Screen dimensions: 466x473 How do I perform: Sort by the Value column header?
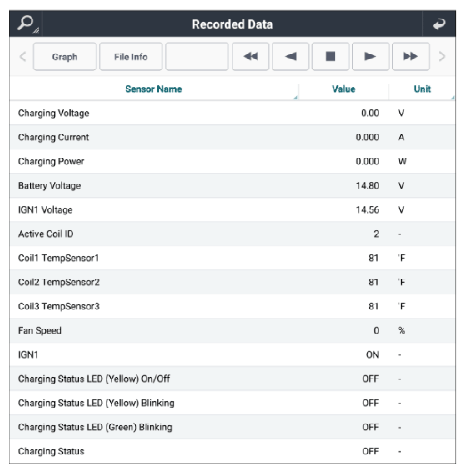(344, 89)
